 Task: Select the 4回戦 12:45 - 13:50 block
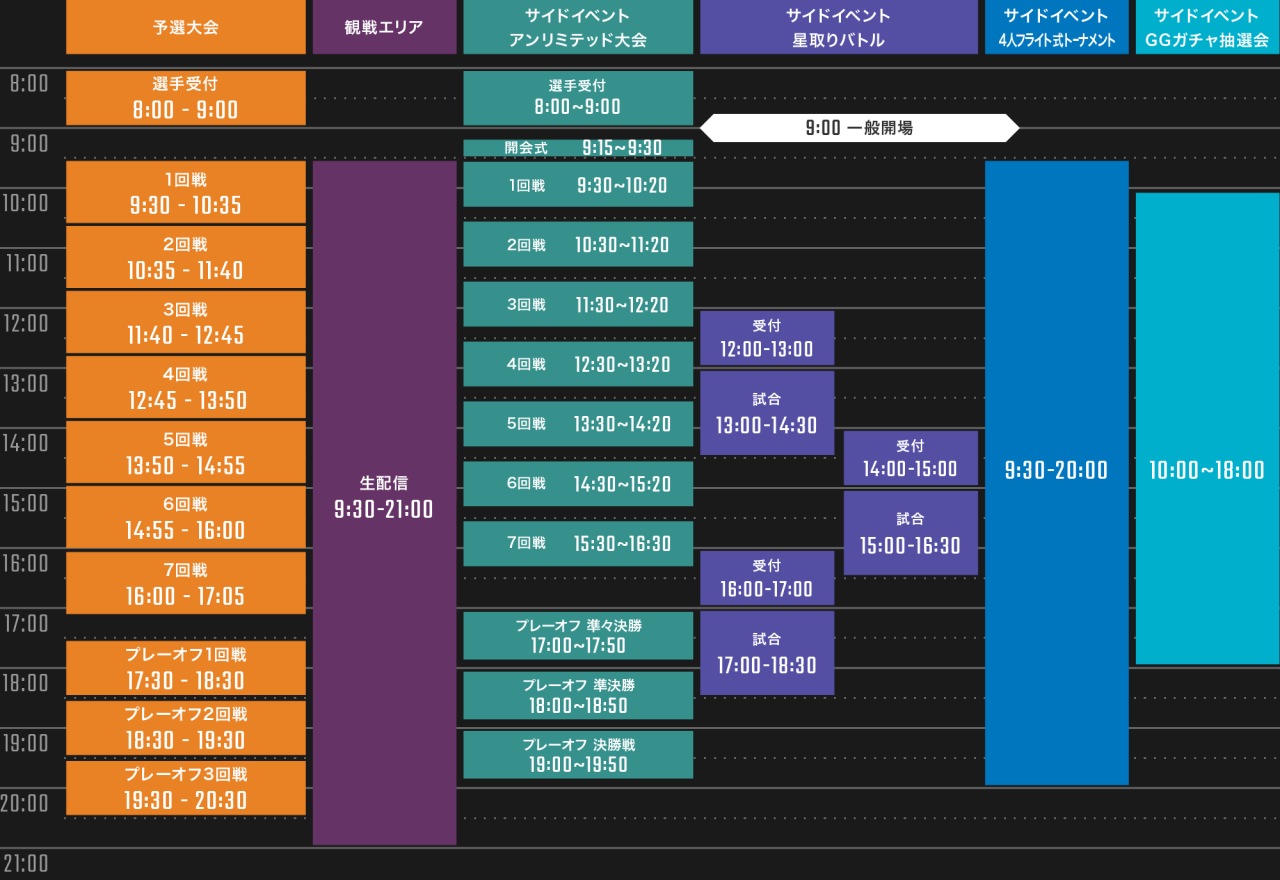185,387
